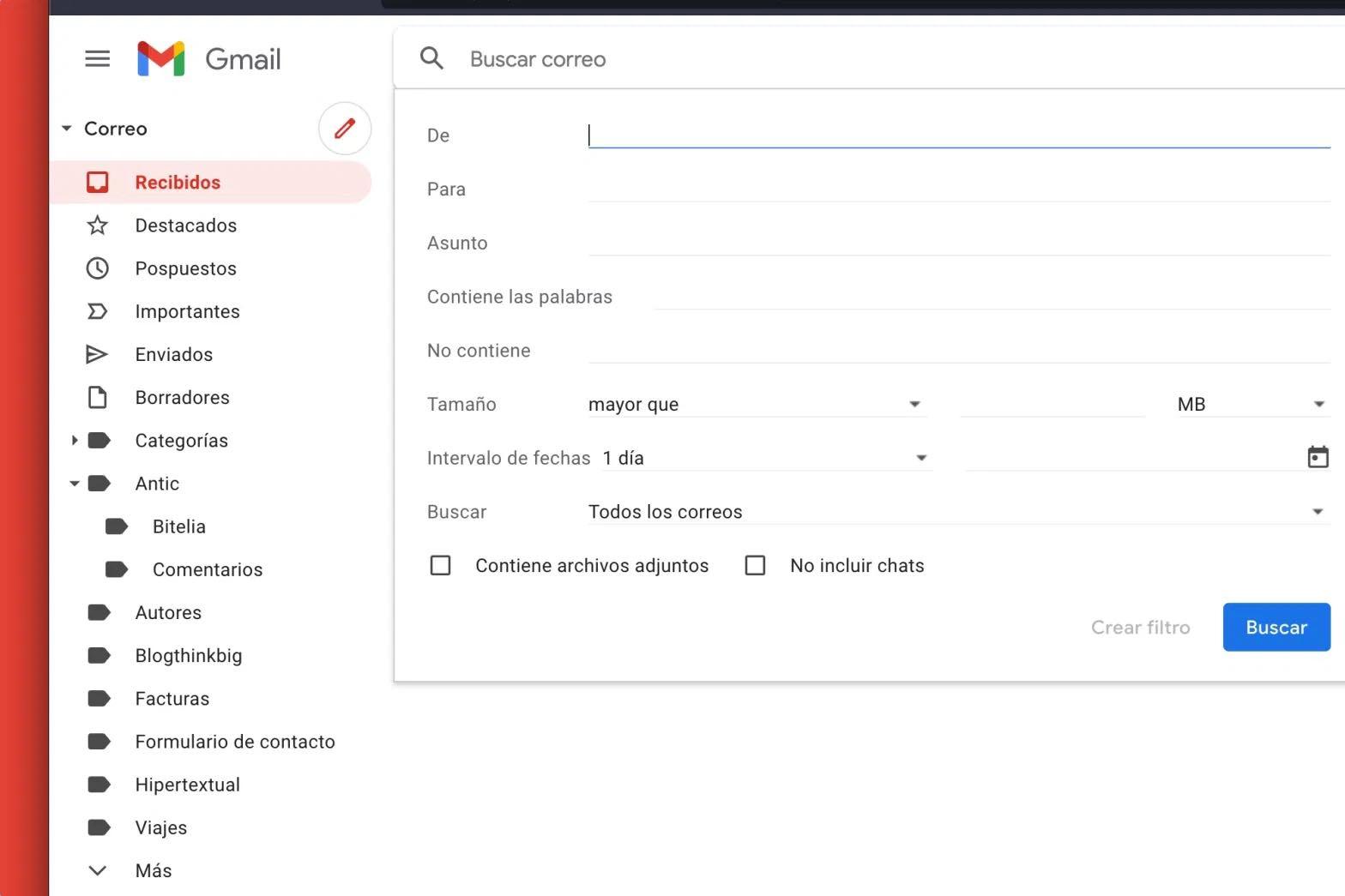1345x896 pixels.
Task: Collapse the Antic label tree
Action: point(75,484)
